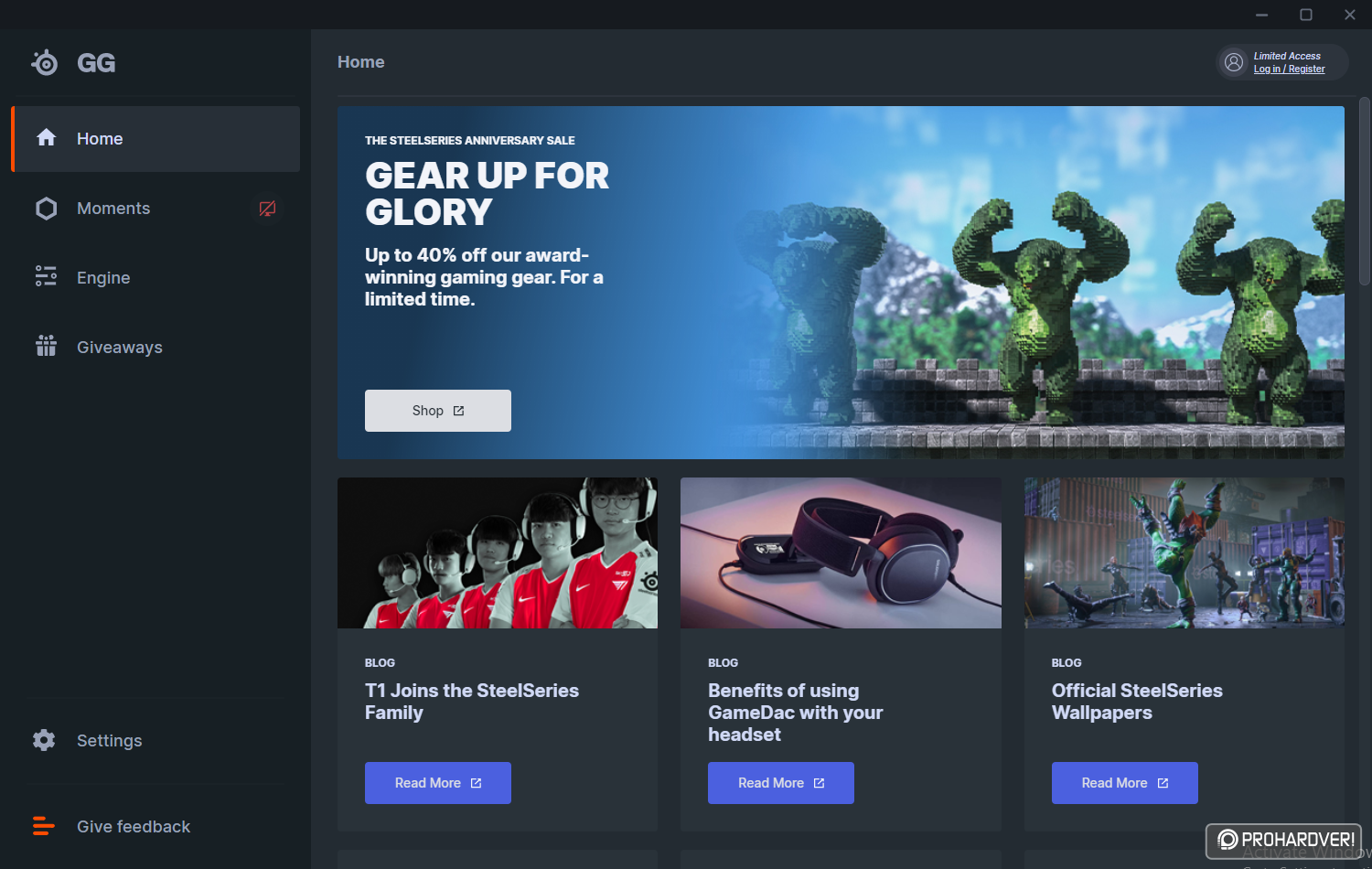Click the user account avatar icon
The image size is (1372, 869).
(1234, 62)
